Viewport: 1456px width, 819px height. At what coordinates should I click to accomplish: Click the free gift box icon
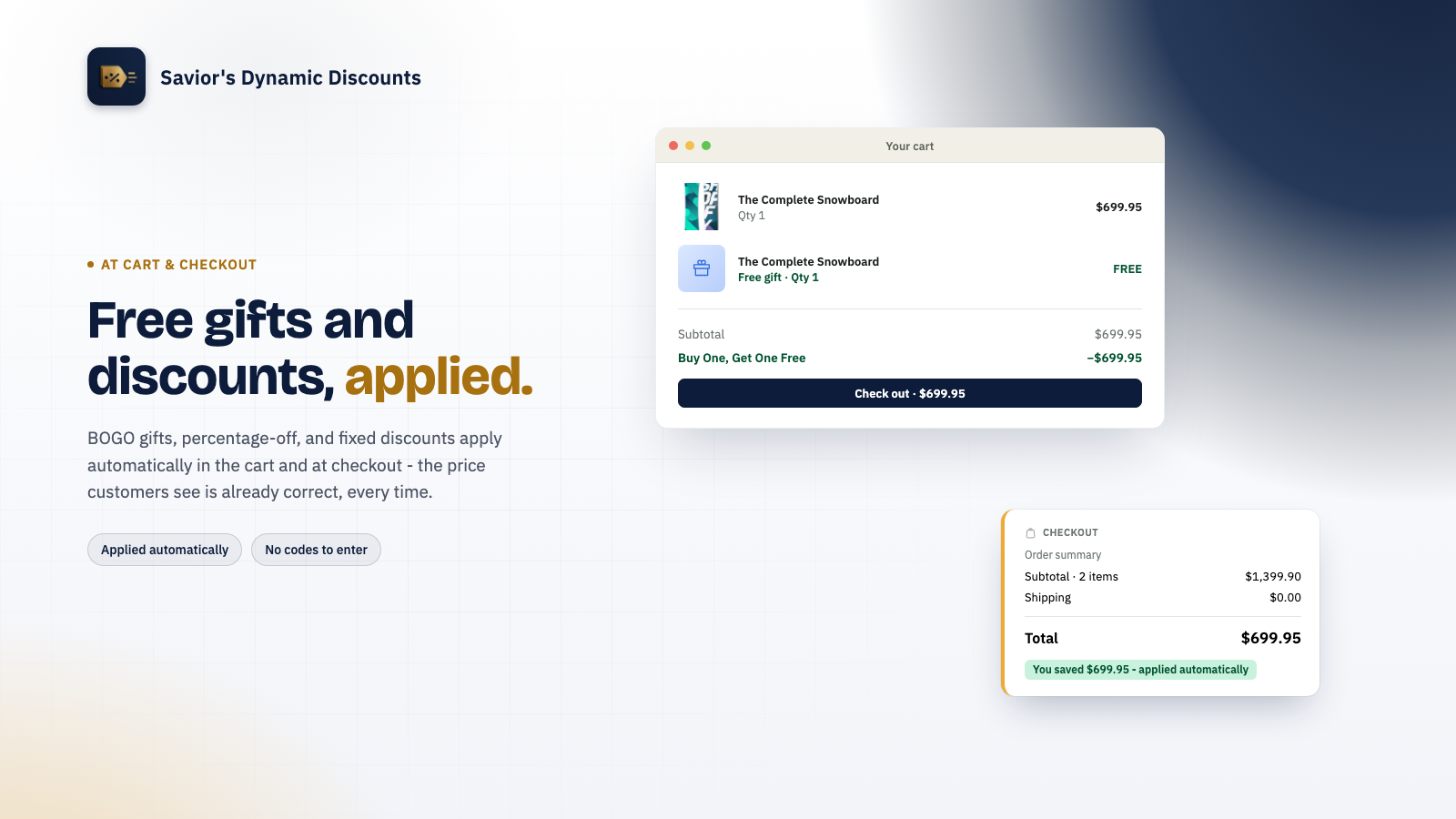702,268
